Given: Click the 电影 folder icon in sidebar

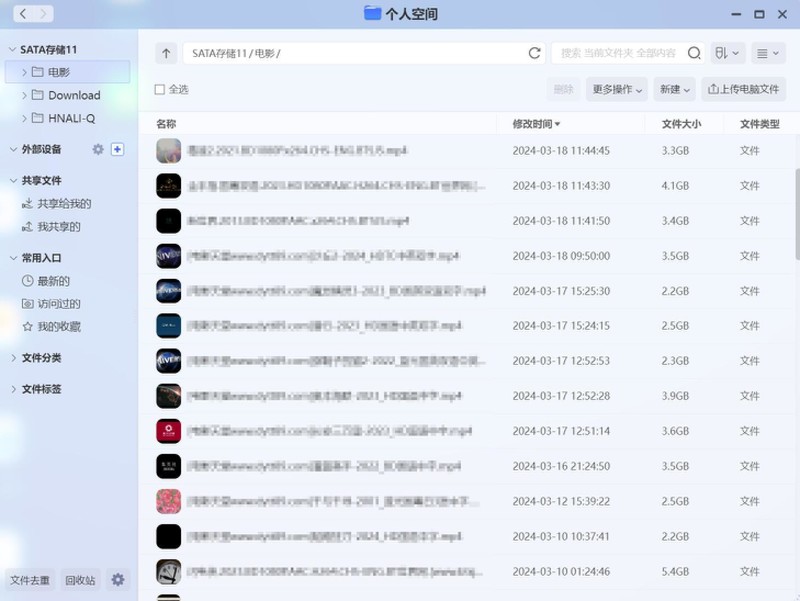Looking at the screenshot, I should click(37, 72).
